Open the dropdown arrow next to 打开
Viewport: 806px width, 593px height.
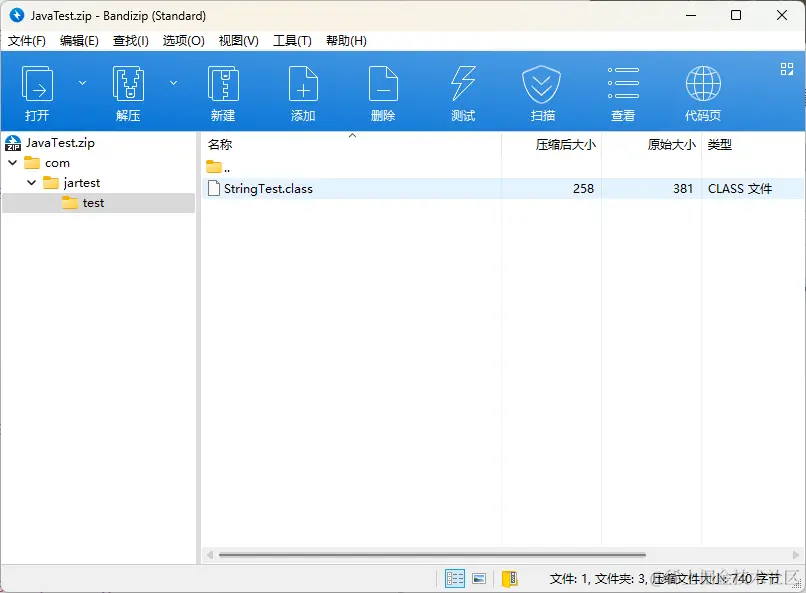[82, 83]
